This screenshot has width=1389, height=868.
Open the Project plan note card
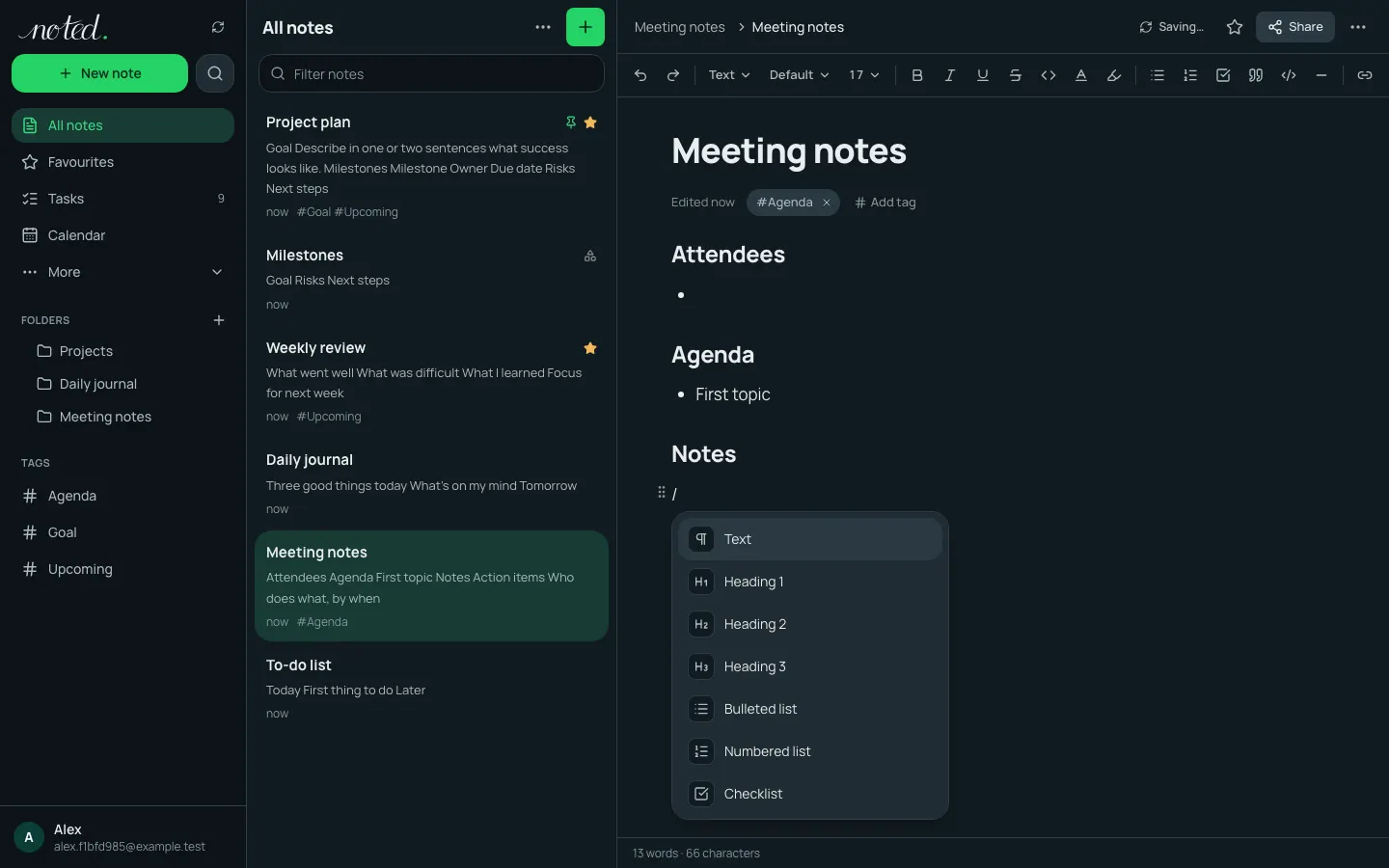(x=431, y=167)
